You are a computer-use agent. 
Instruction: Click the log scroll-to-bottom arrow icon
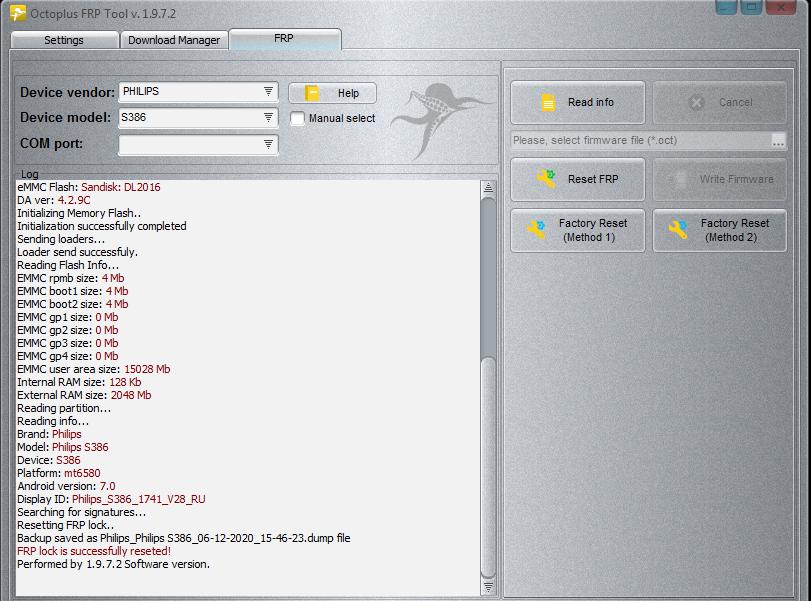pyautogui.click(x=488, y=587)
